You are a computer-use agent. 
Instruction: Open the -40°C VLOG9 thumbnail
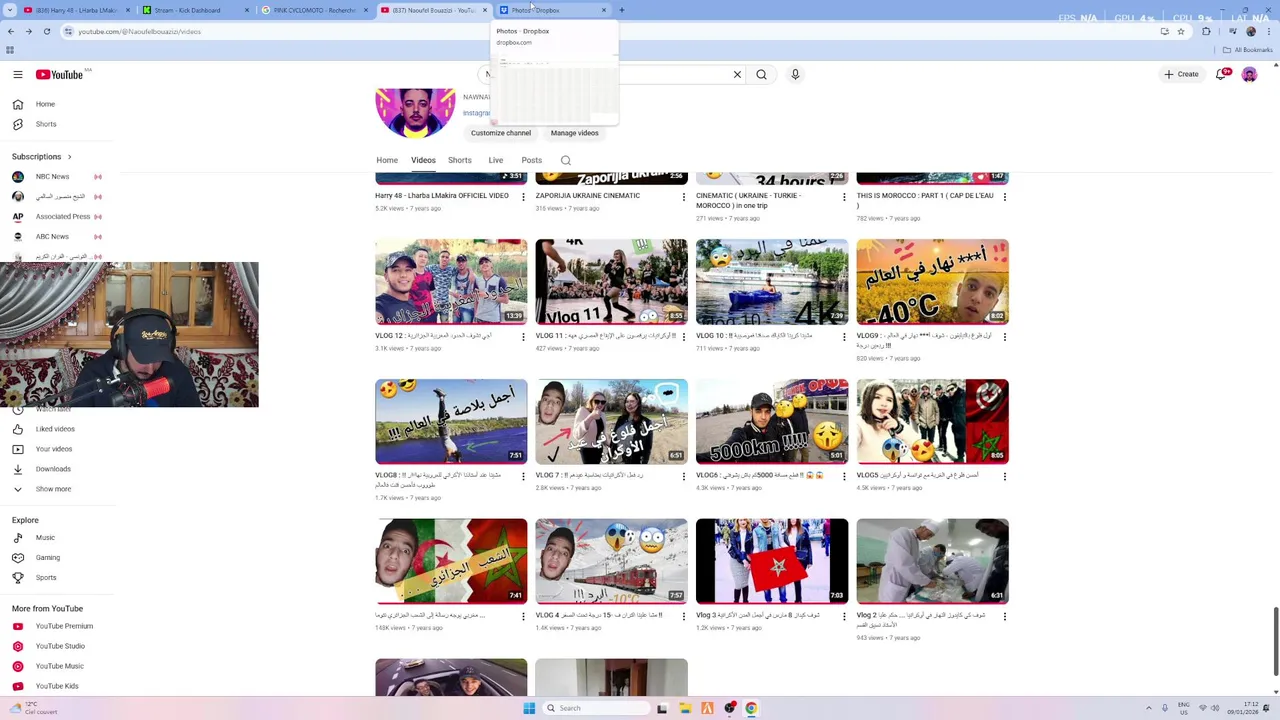(x=933, y=282)
